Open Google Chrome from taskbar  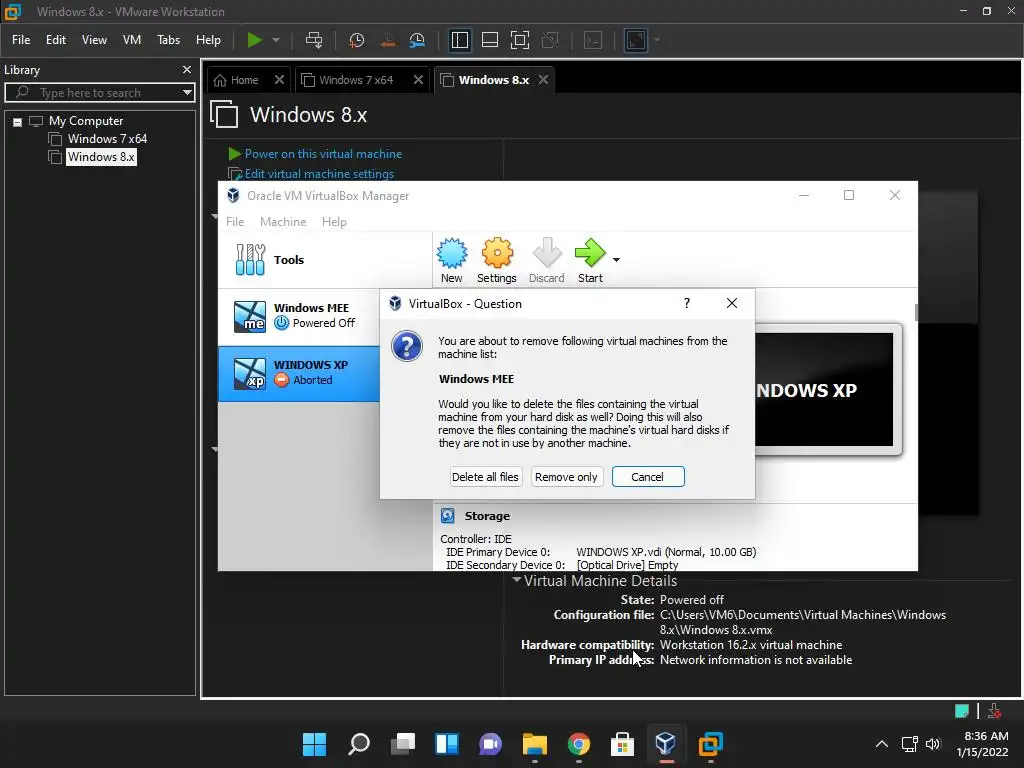coord(579,744)
